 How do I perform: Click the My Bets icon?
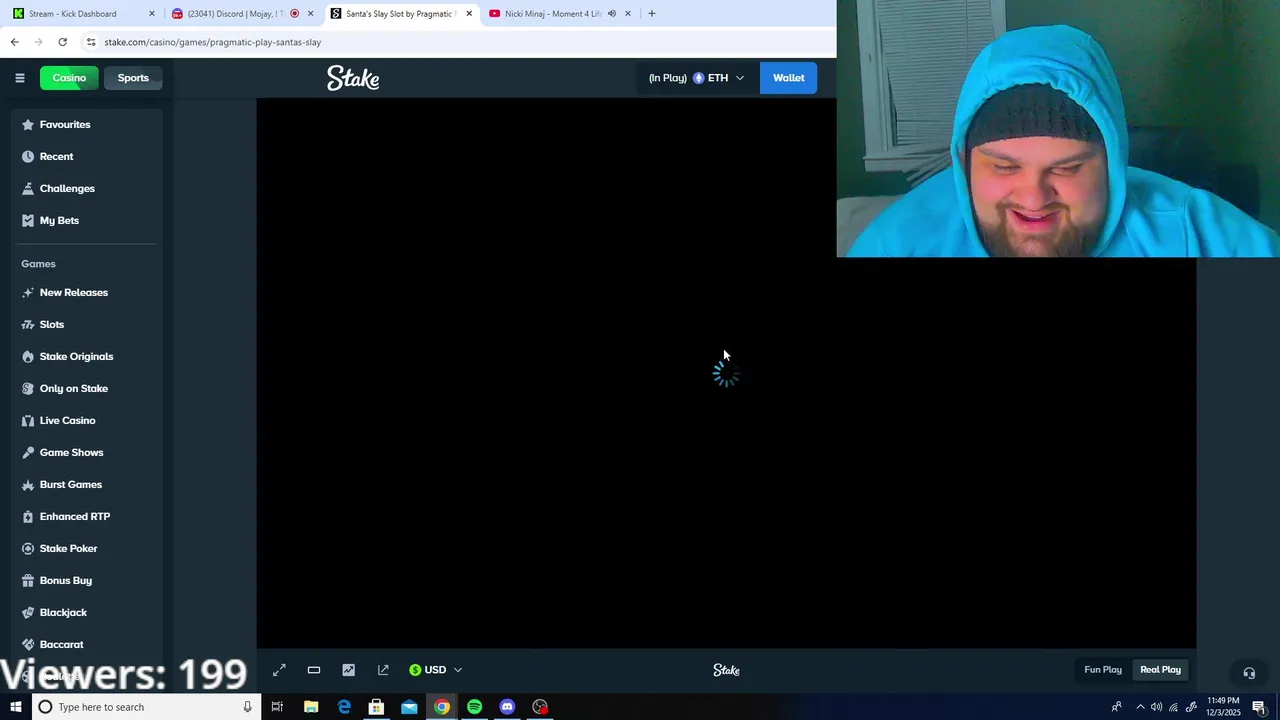click(x=28, y=221)
